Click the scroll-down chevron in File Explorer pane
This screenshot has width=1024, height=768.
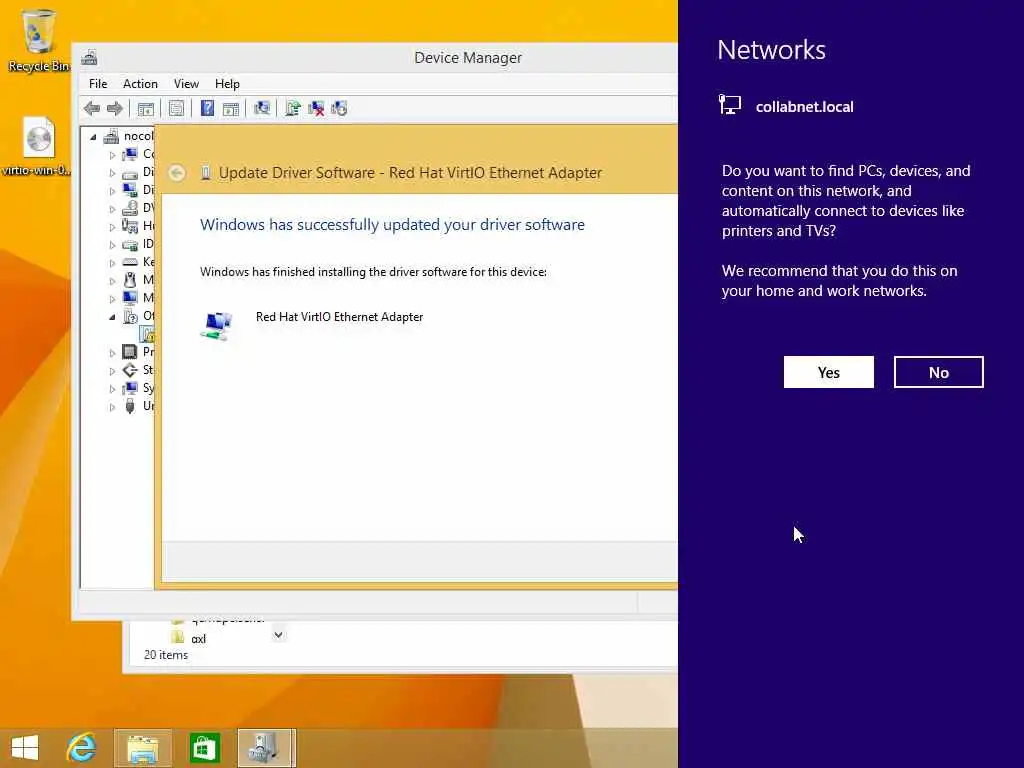click(x=278, y=634)
